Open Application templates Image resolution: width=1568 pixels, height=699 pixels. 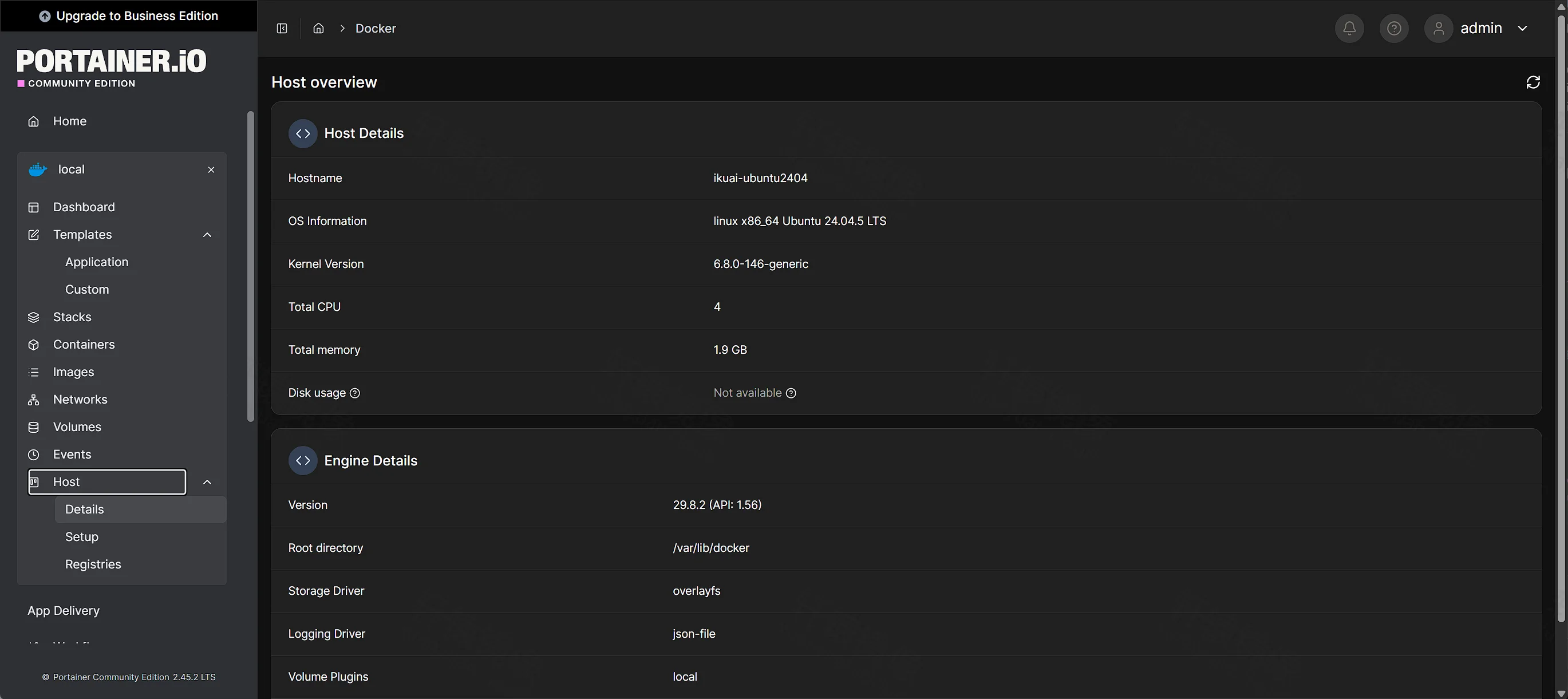coord(97,262)
